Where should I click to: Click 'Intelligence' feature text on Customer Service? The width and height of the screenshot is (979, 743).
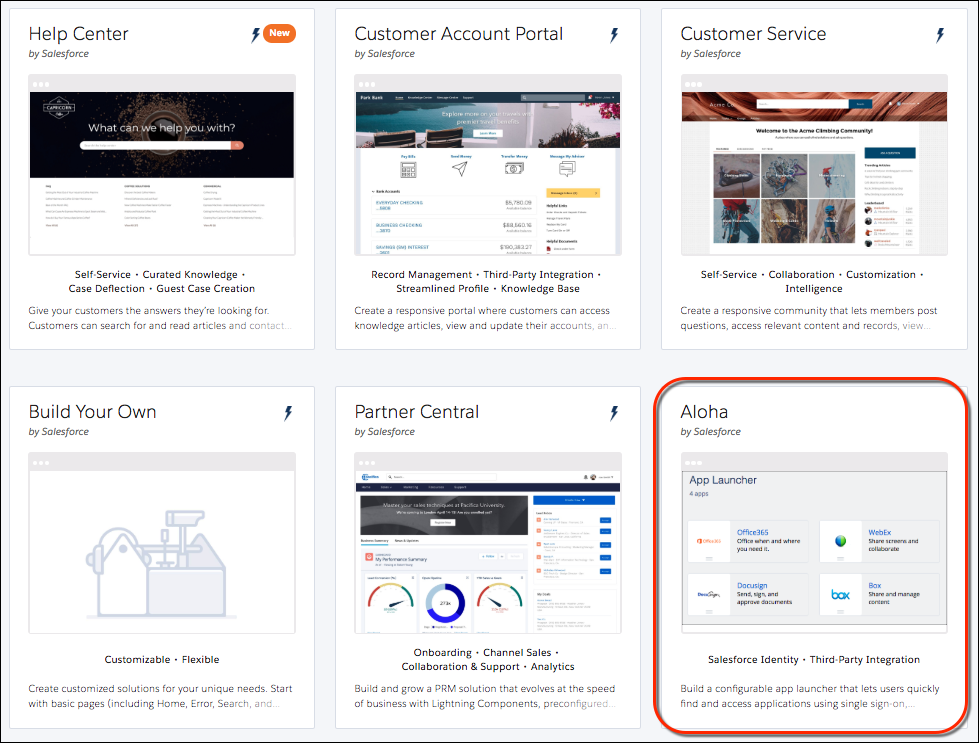click(x=814, y=288)
